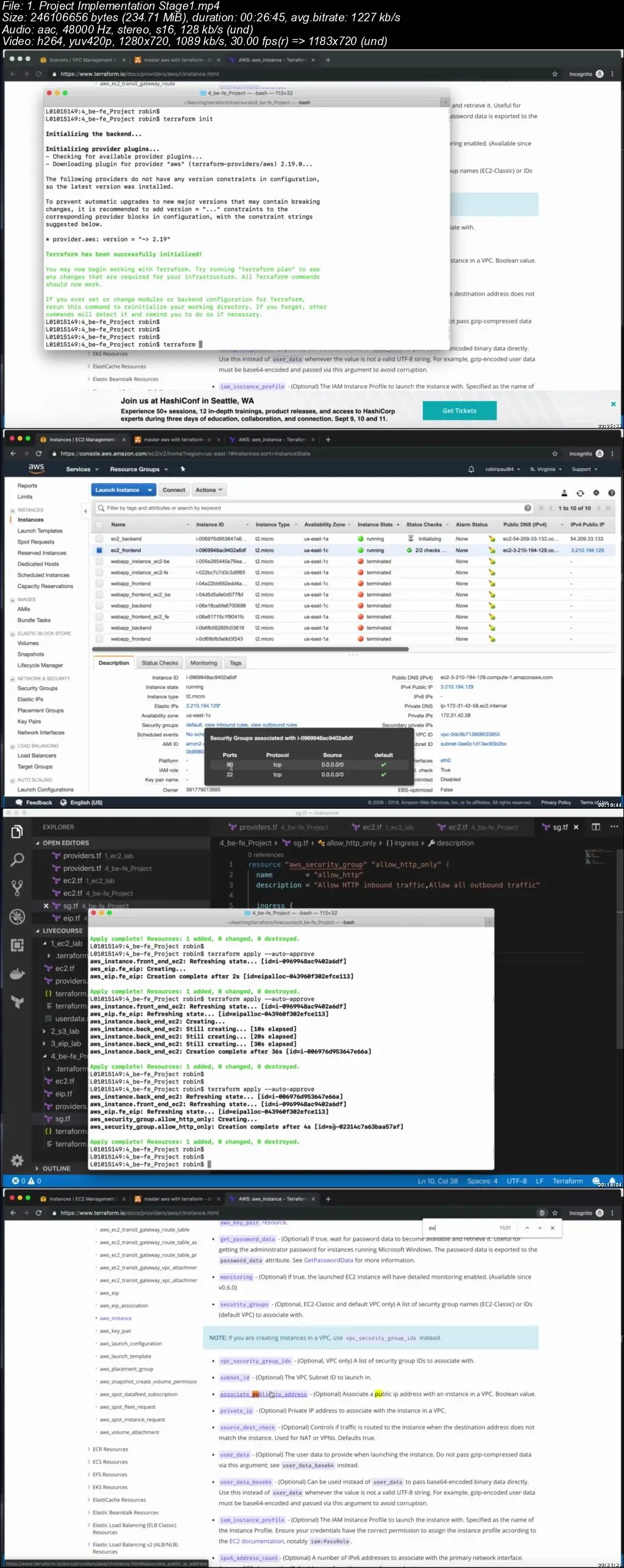The width and height of the screenshot is (624, 1568).
Task: Click the Get Tickets button
Action: coord(459,411)
